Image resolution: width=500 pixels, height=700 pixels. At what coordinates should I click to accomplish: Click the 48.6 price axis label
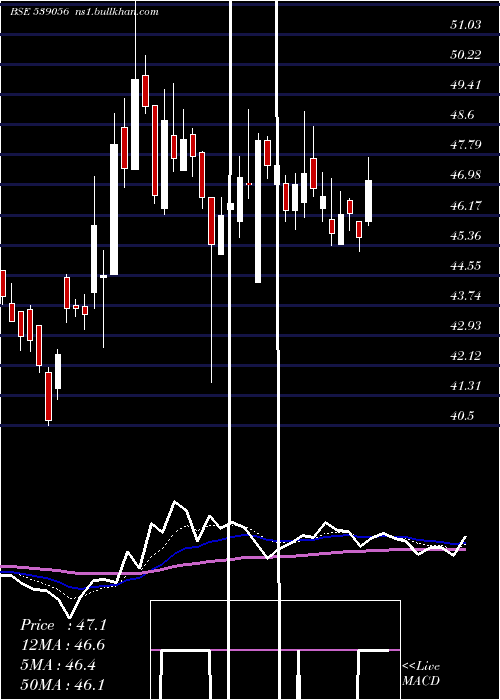462,115
